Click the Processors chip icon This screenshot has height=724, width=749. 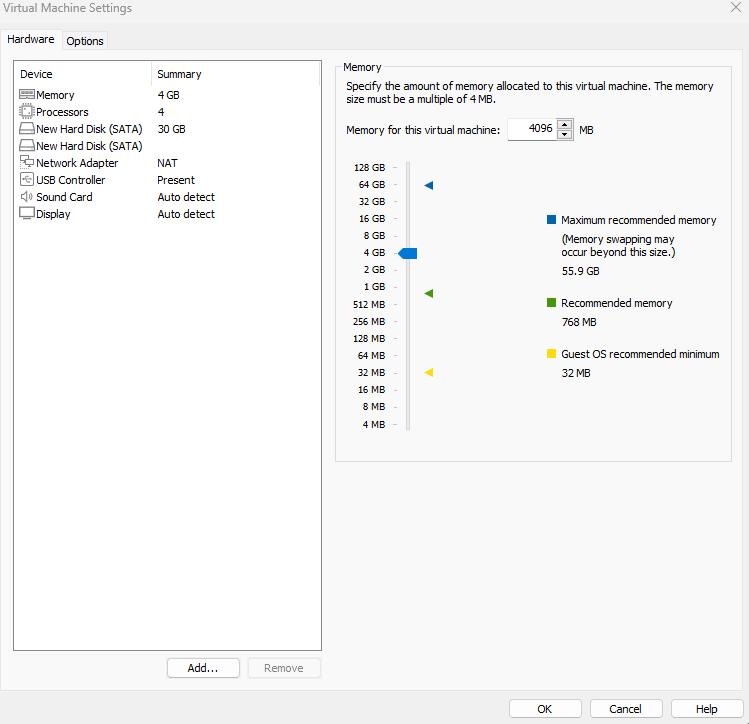click(x=27, y=112)
